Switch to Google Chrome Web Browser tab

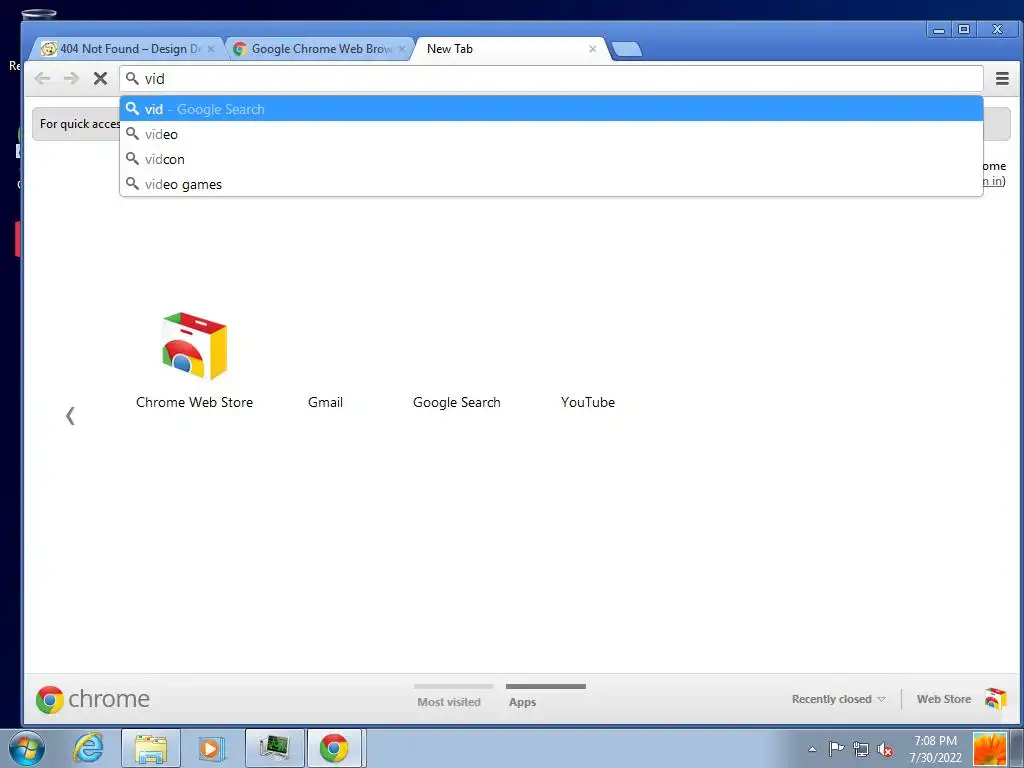pyautogui.click(x=319, y=49)
